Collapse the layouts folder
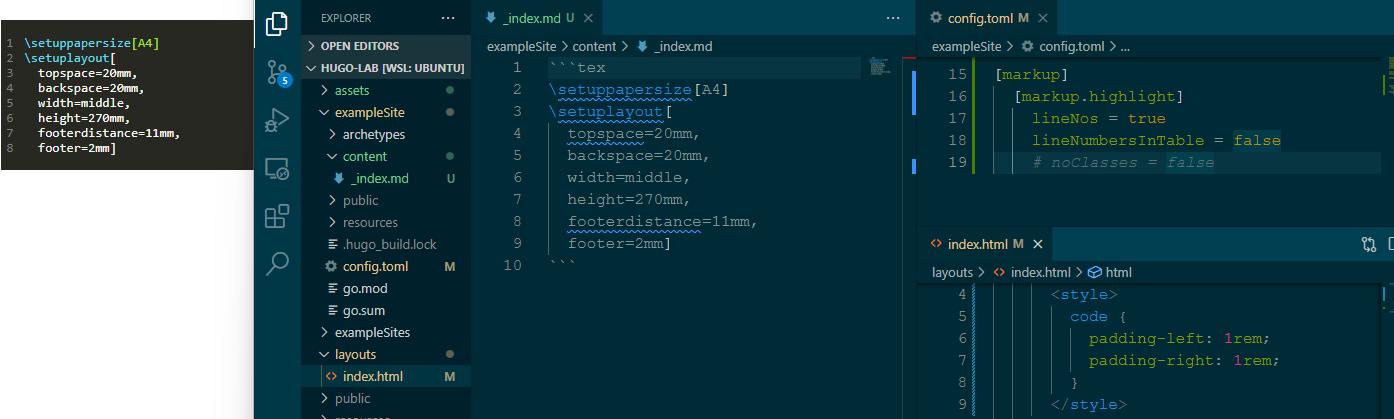The image size is (1394, 419). 386,354
